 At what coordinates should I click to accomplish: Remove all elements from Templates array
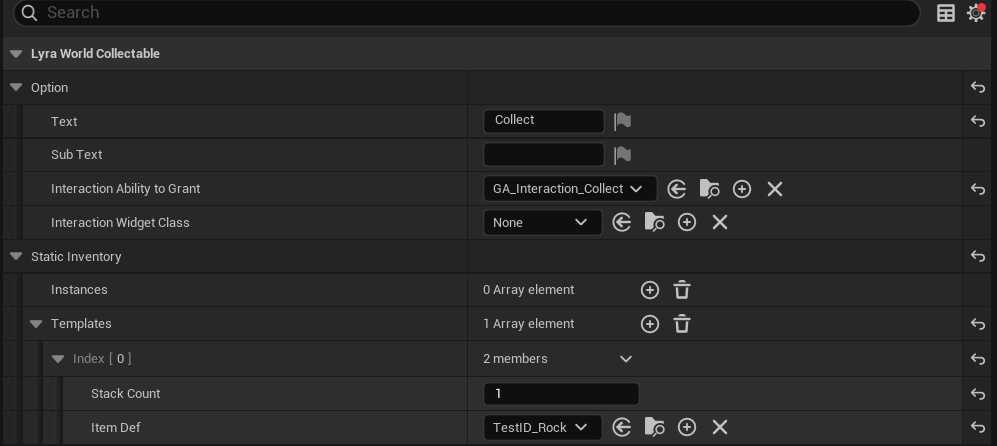(682, 324)
